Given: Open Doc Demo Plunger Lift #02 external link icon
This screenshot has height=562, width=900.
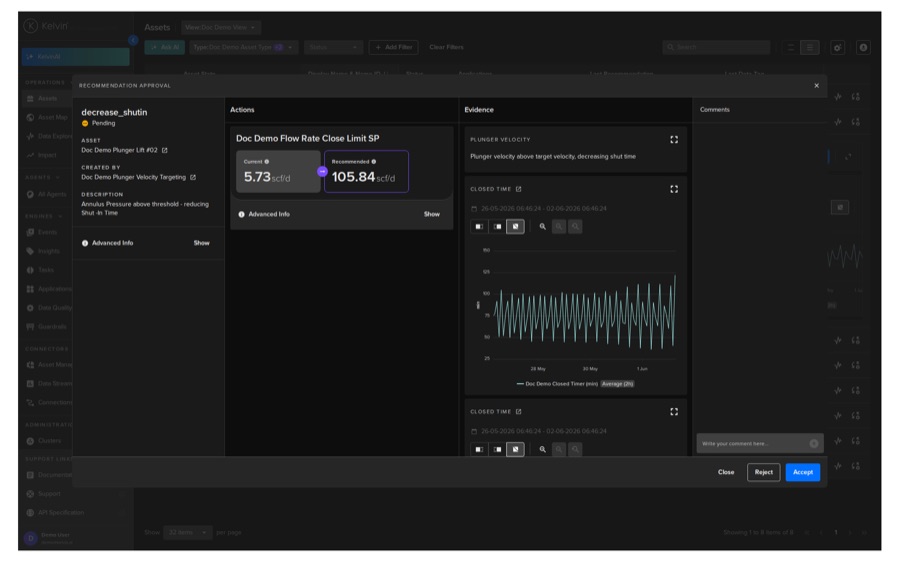Looking at the screenshot, I should 165,150.
